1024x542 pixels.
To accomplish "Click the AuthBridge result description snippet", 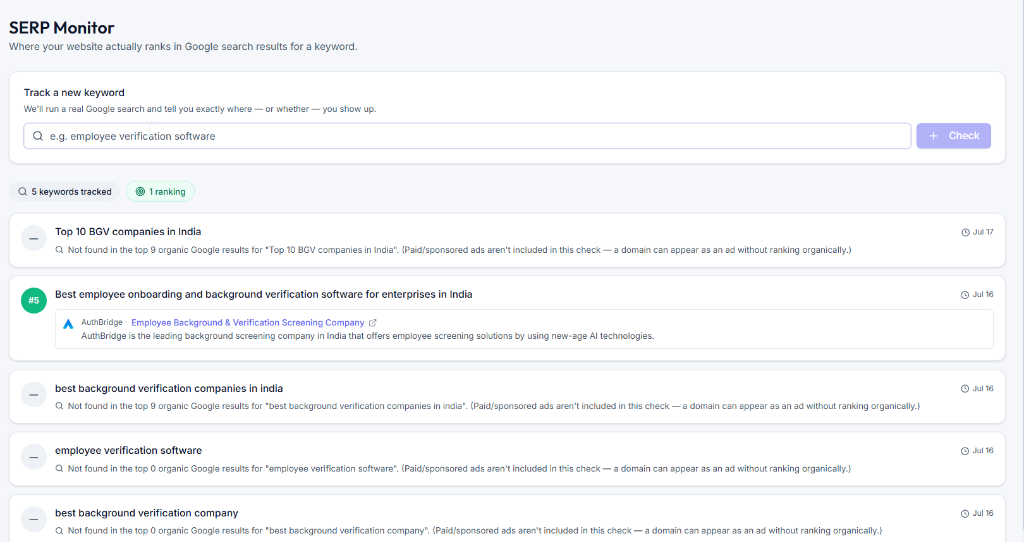I will tap(368, 336).
